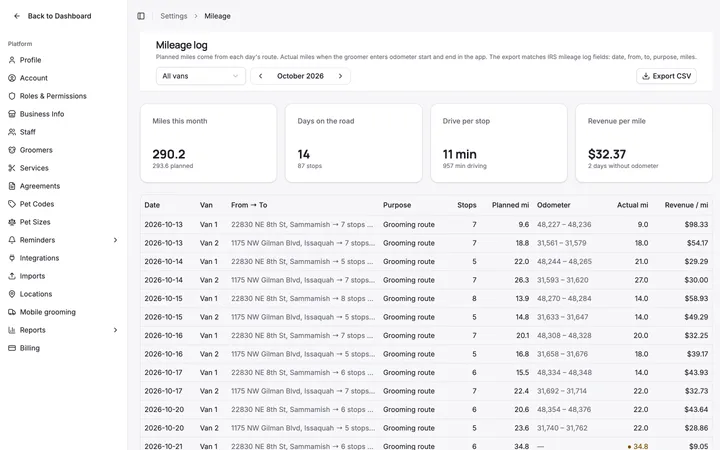Open Groomers settings page
This screenshot has height=450, width=720.
(36, 150)
